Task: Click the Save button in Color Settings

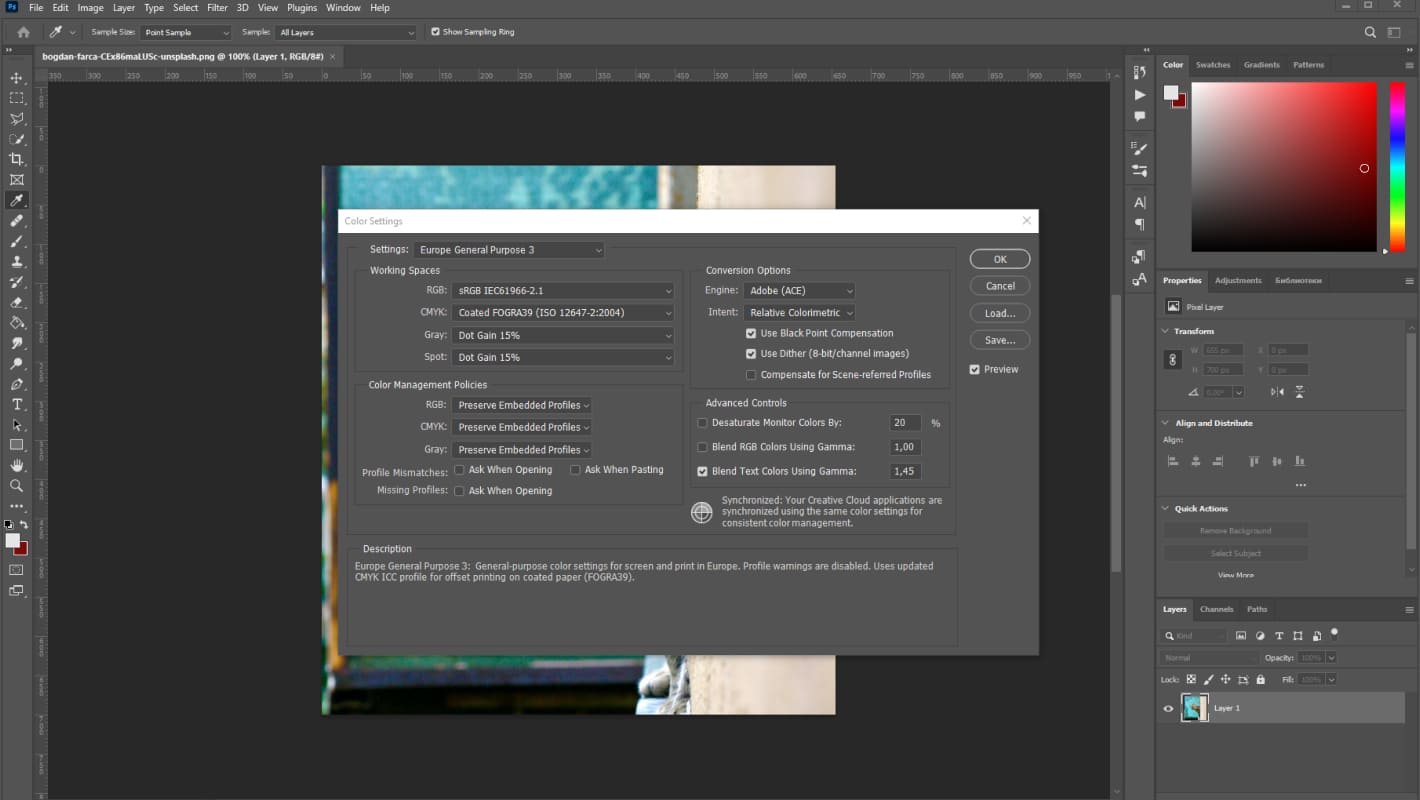Action: point(999,339)
